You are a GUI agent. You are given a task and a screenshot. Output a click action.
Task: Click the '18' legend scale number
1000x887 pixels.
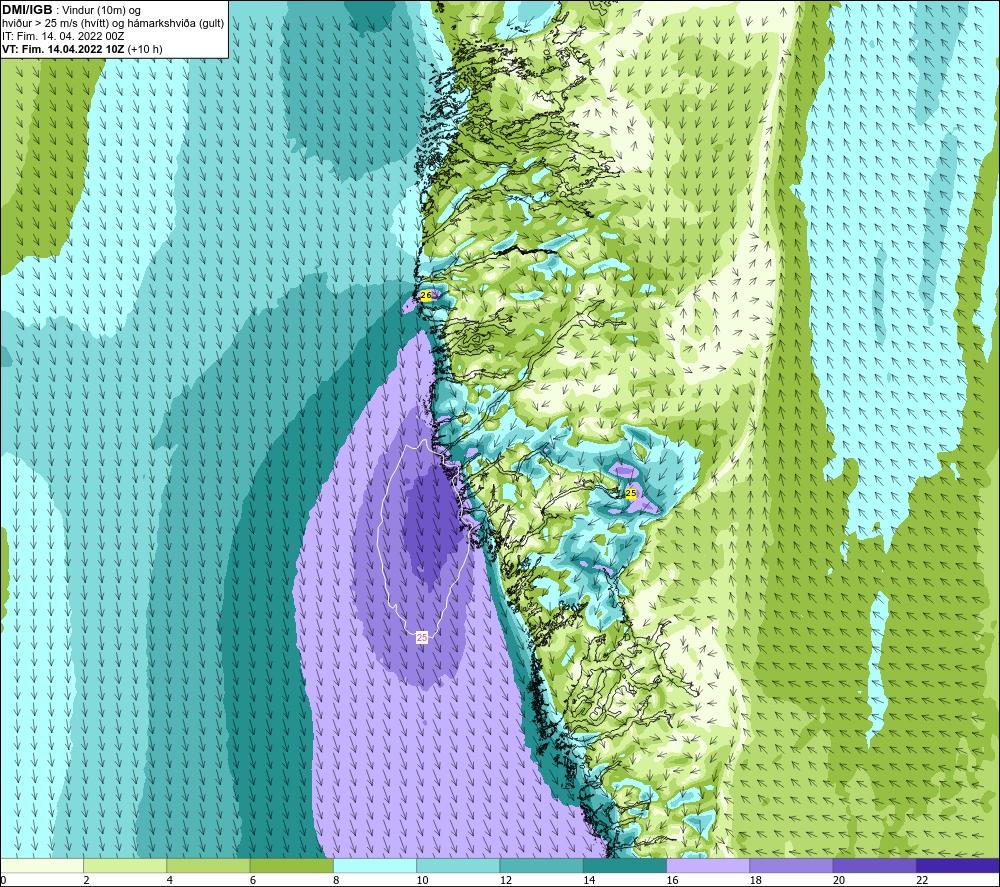point(756,880)
